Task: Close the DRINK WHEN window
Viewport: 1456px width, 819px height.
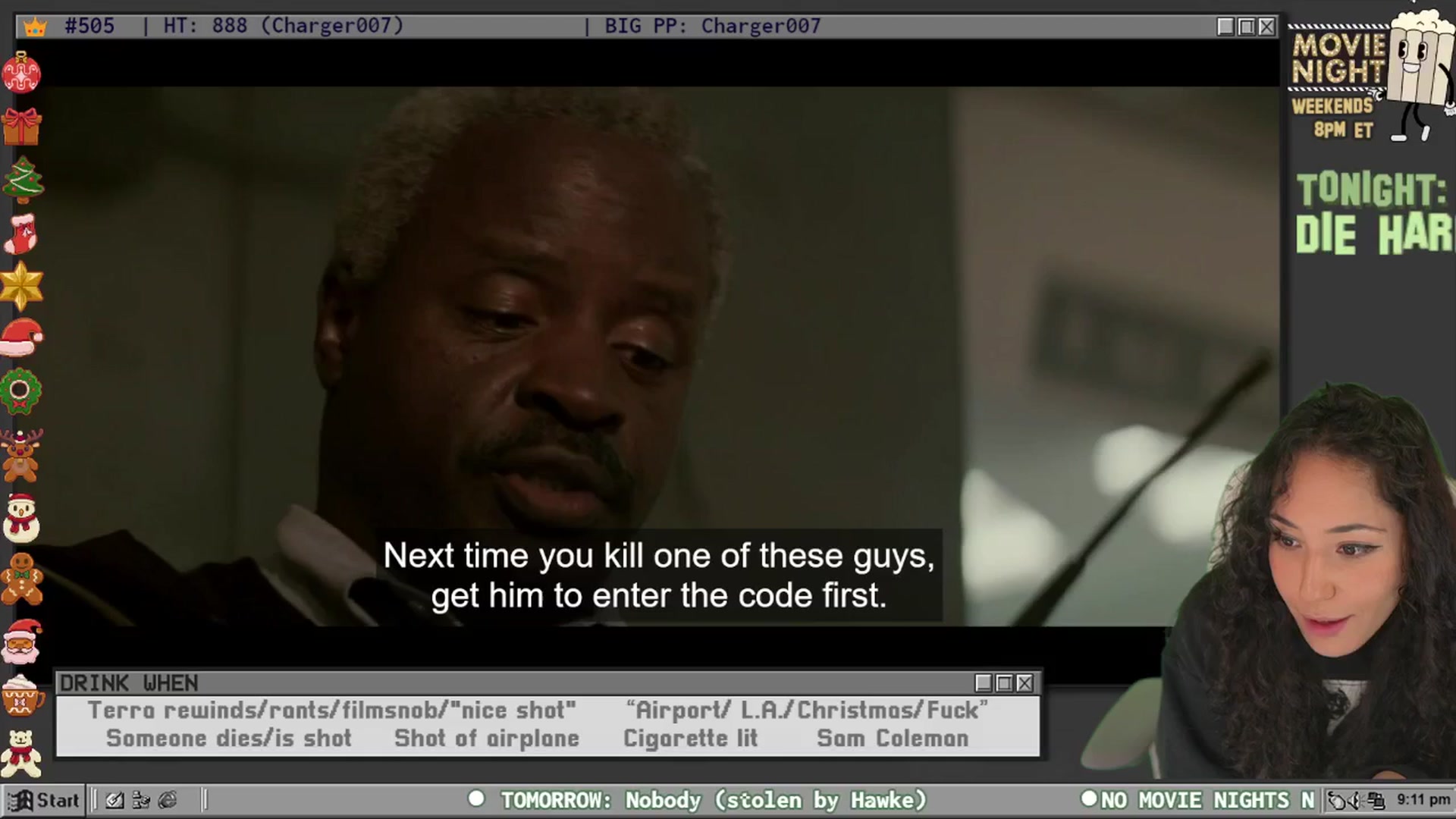Action: click(x=1025, y=683)
